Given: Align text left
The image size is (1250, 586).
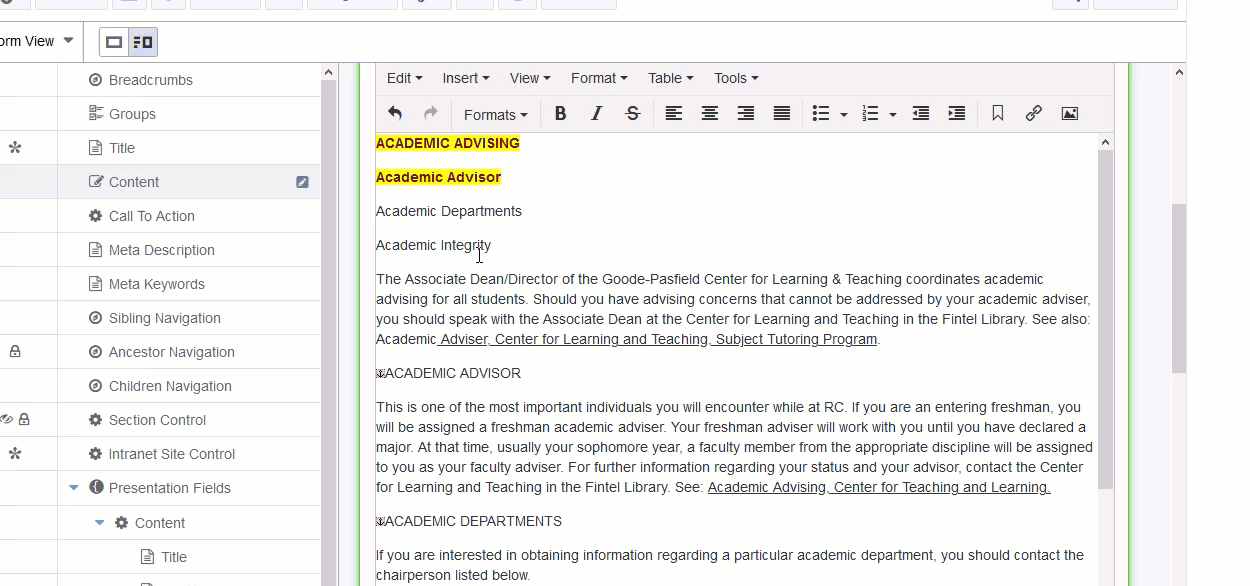Looking at the screenshot, I should pos(674,114).
